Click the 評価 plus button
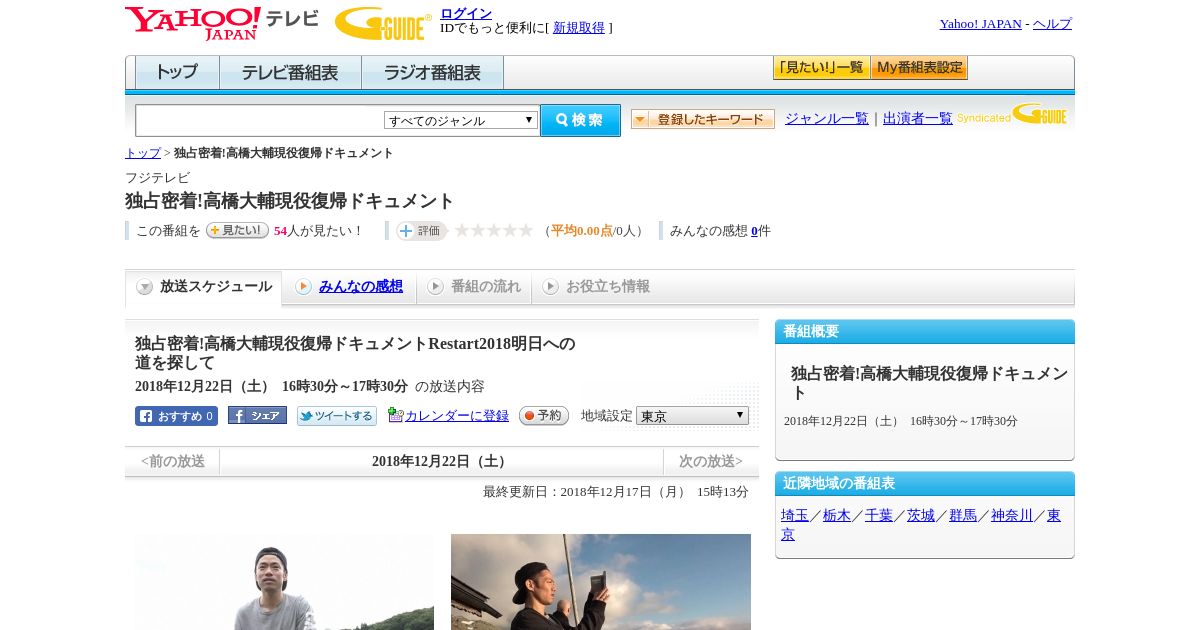 421,231
